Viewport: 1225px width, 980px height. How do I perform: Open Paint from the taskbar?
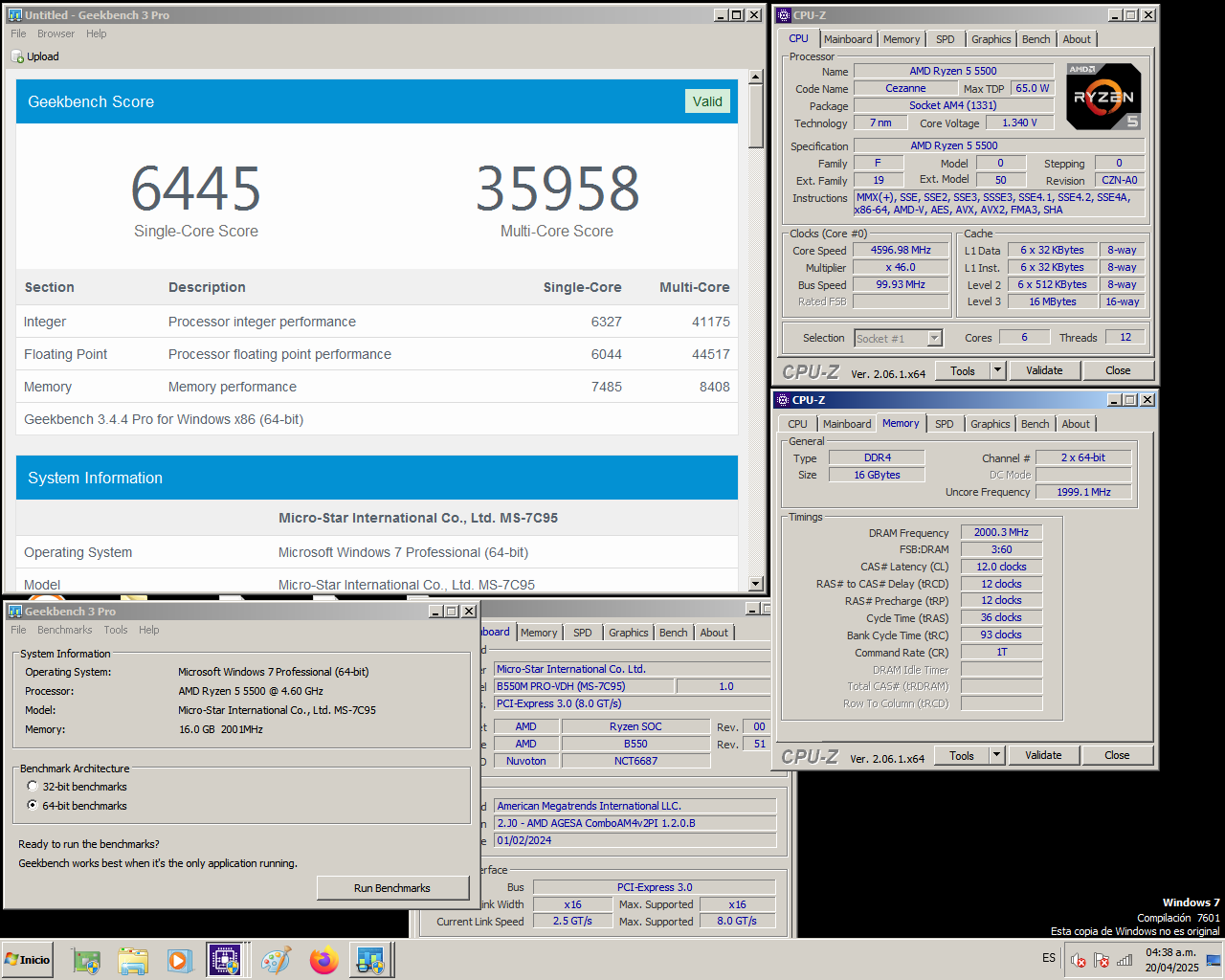[x=276, y=960]
